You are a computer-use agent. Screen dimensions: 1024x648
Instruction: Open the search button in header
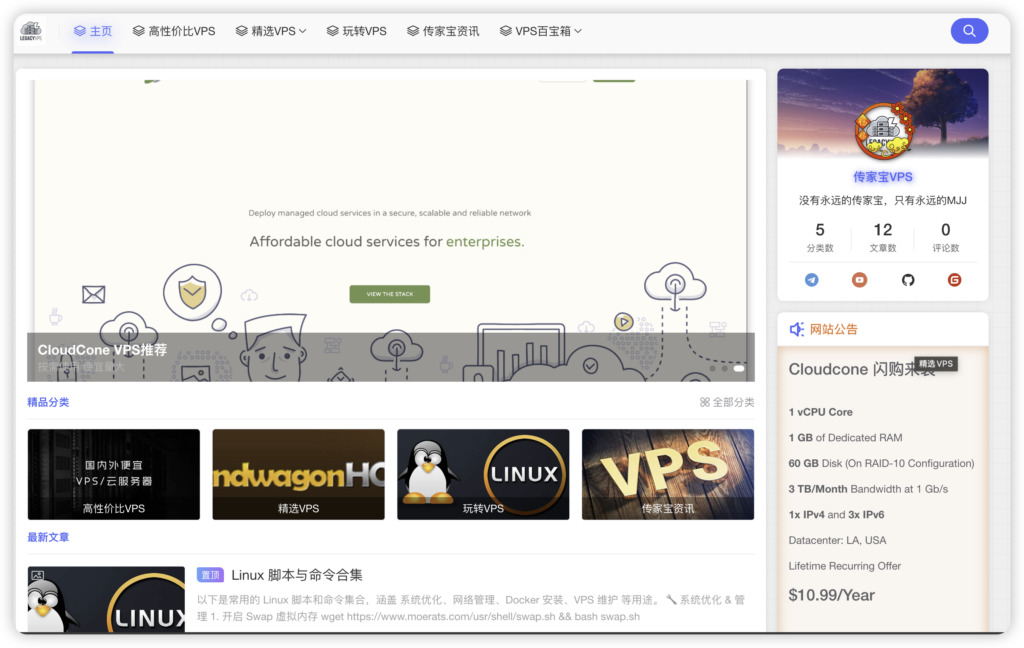tap(969, 31)
